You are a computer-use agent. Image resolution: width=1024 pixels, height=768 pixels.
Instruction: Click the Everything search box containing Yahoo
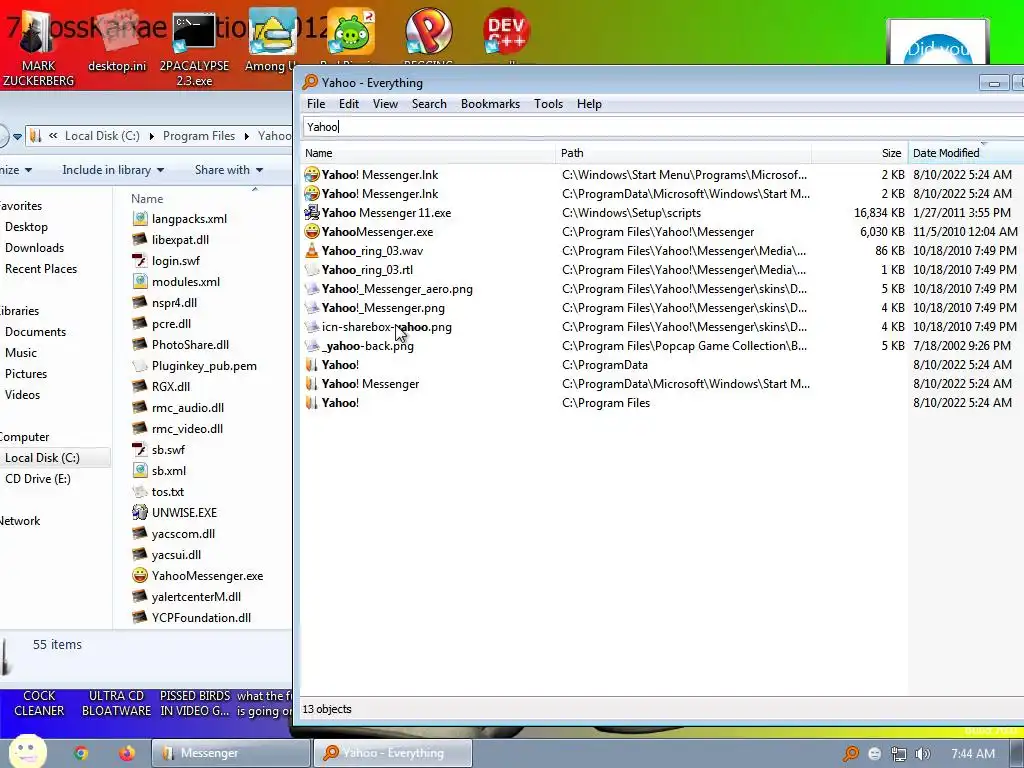[x=663, y=127]
